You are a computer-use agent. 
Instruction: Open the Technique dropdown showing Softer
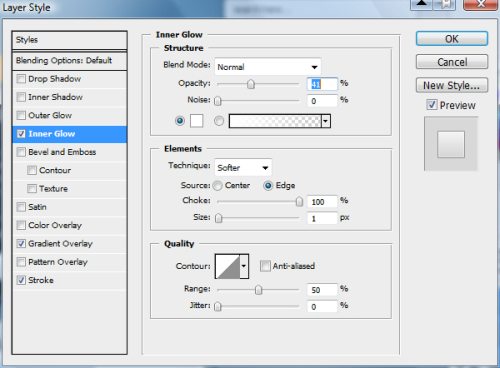click(x=243, y=168)
